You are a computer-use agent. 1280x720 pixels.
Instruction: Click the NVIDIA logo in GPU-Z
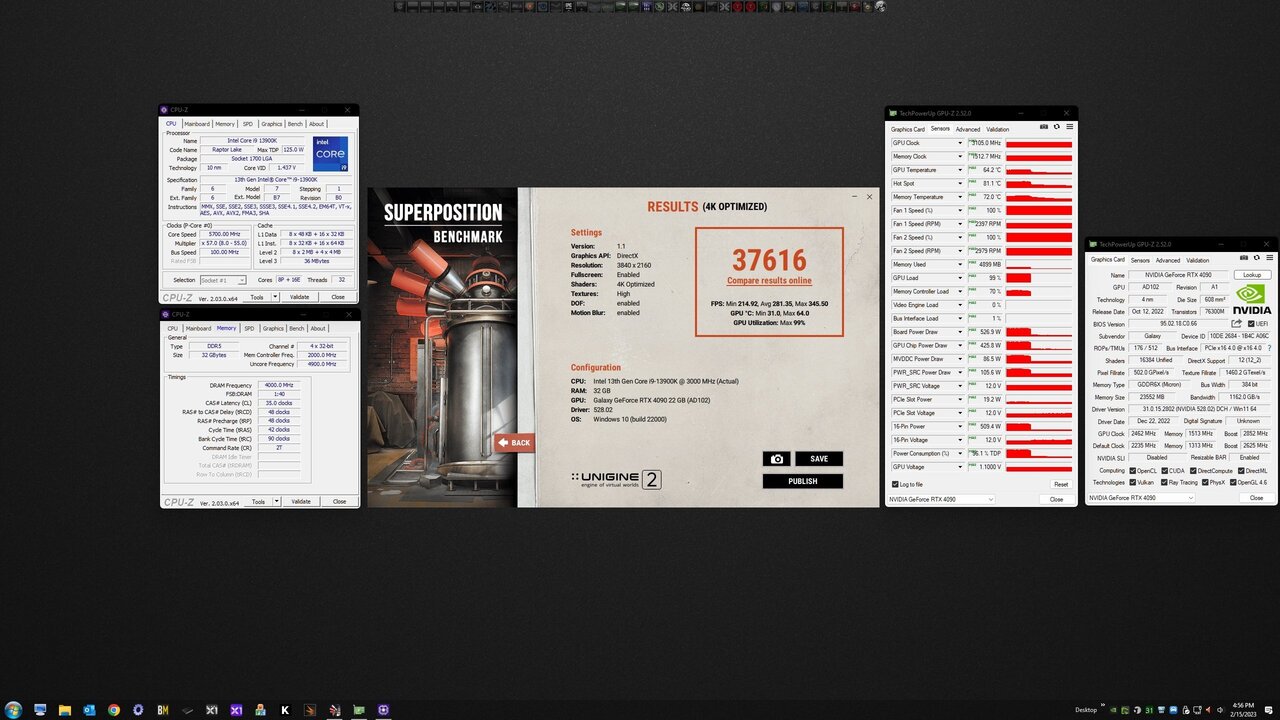click(1253, 299)
